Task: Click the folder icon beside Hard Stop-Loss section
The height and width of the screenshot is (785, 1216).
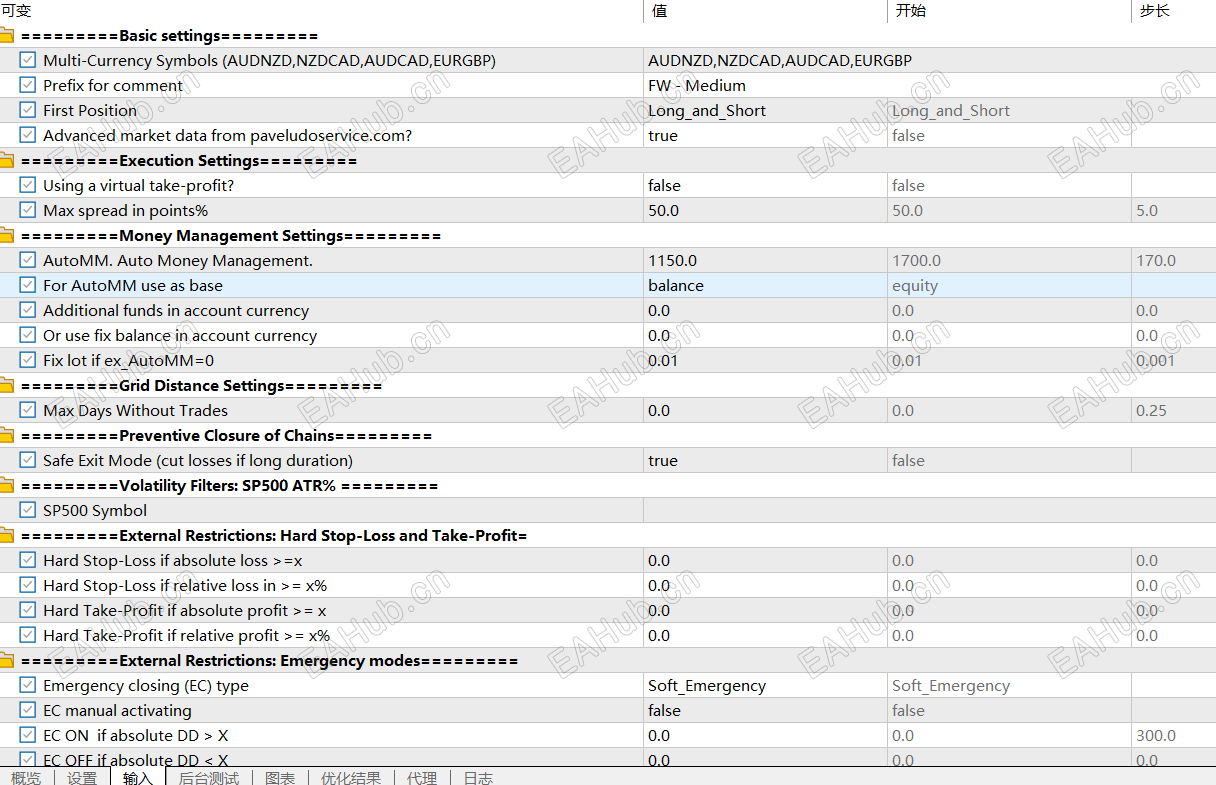Action: (10, 535)
